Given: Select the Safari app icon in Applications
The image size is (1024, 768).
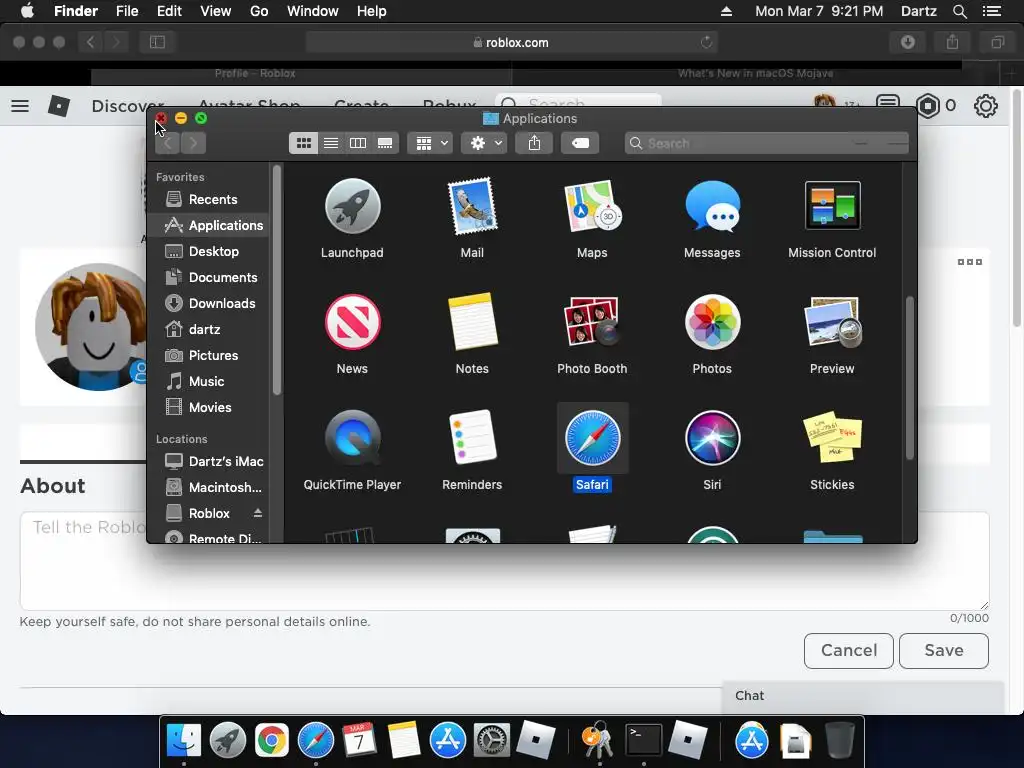Looking at the screenshot, I should point(592,438).
